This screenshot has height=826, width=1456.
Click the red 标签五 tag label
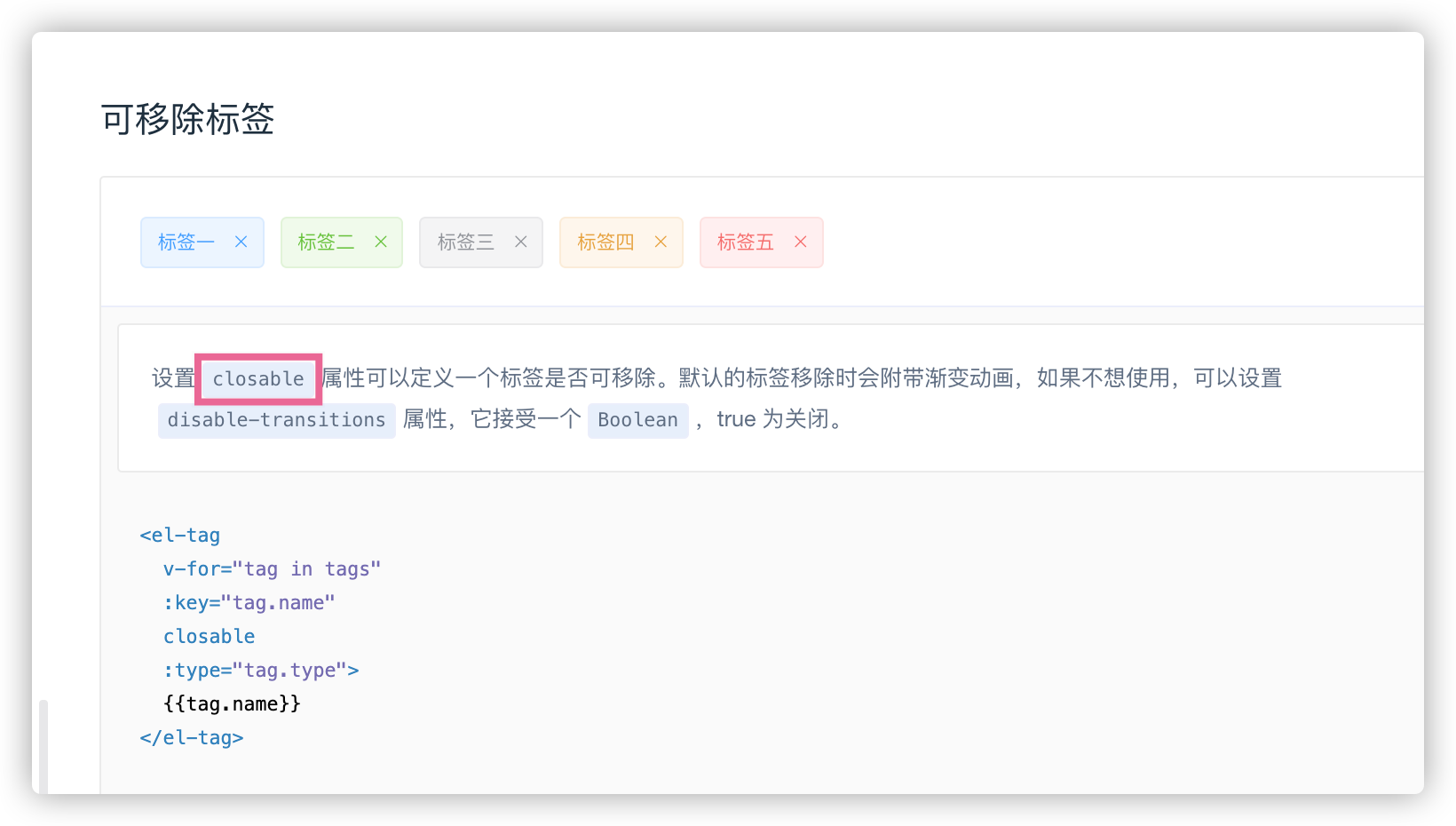pos(746,242)
